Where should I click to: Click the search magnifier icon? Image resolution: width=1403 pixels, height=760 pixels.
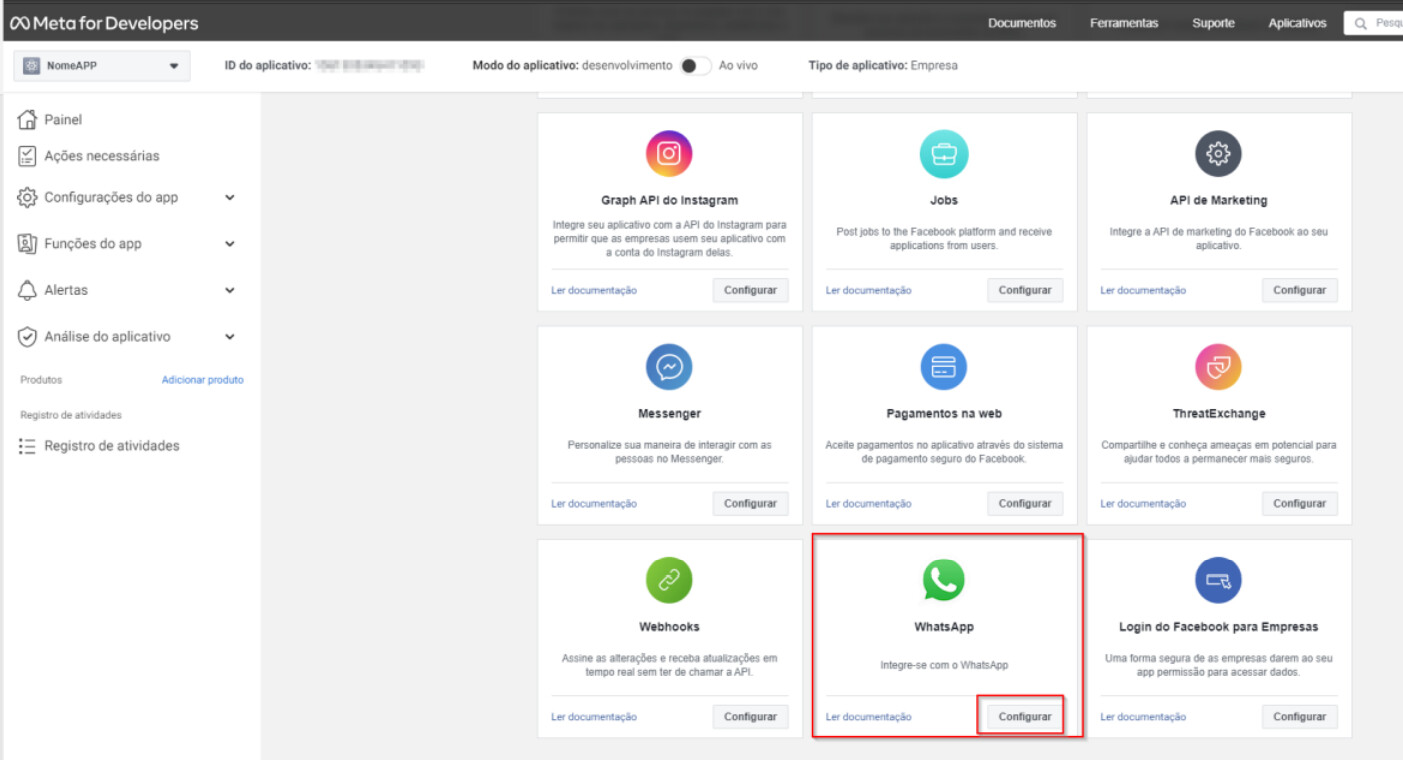pos(1360,23)
